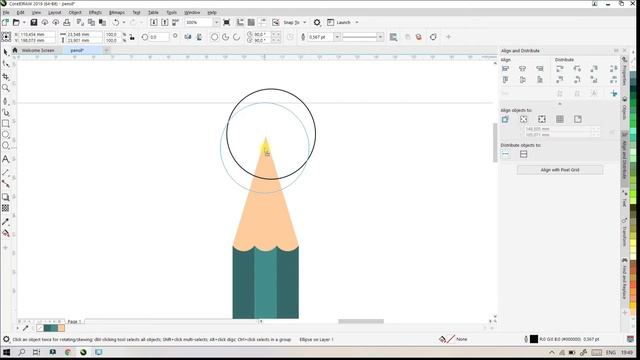Switch to the Welcome Screen tab
This screenshot has height=360, width=640.
(38, 50)
